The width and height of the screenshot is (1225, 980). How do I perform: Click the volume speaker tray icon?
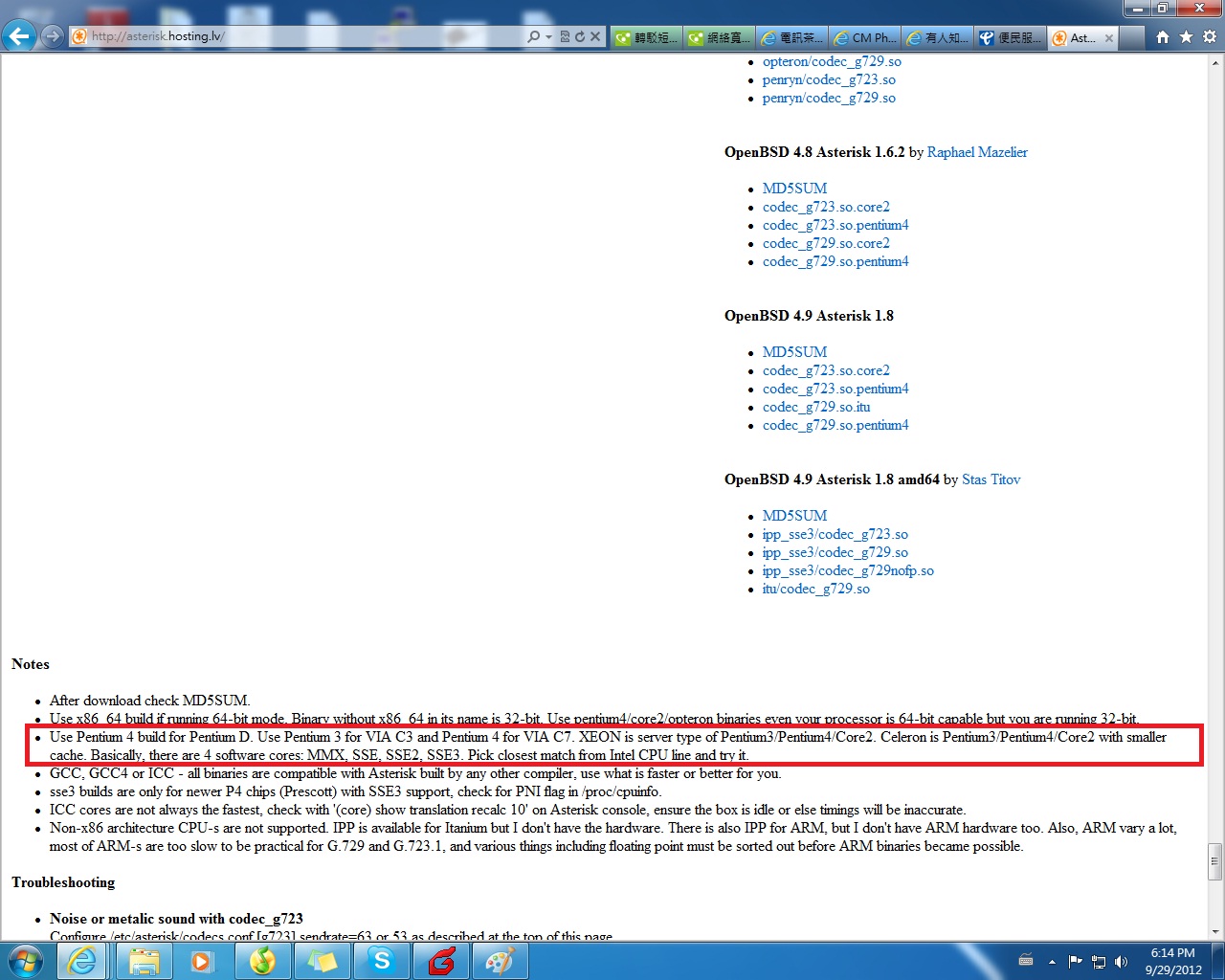coord(1122,962)
